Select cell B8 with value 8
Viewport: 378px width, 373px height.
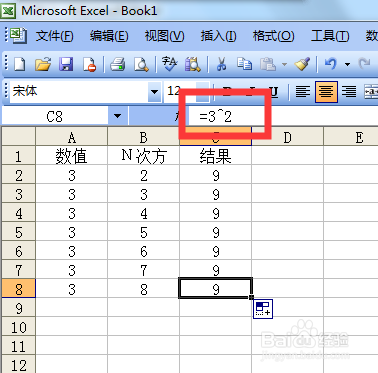pos(143,289)
